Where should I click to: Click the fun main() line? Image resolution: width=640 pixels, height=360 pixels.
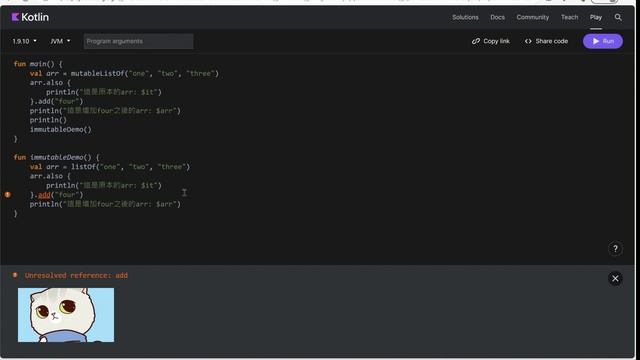(x=38, y=64)
